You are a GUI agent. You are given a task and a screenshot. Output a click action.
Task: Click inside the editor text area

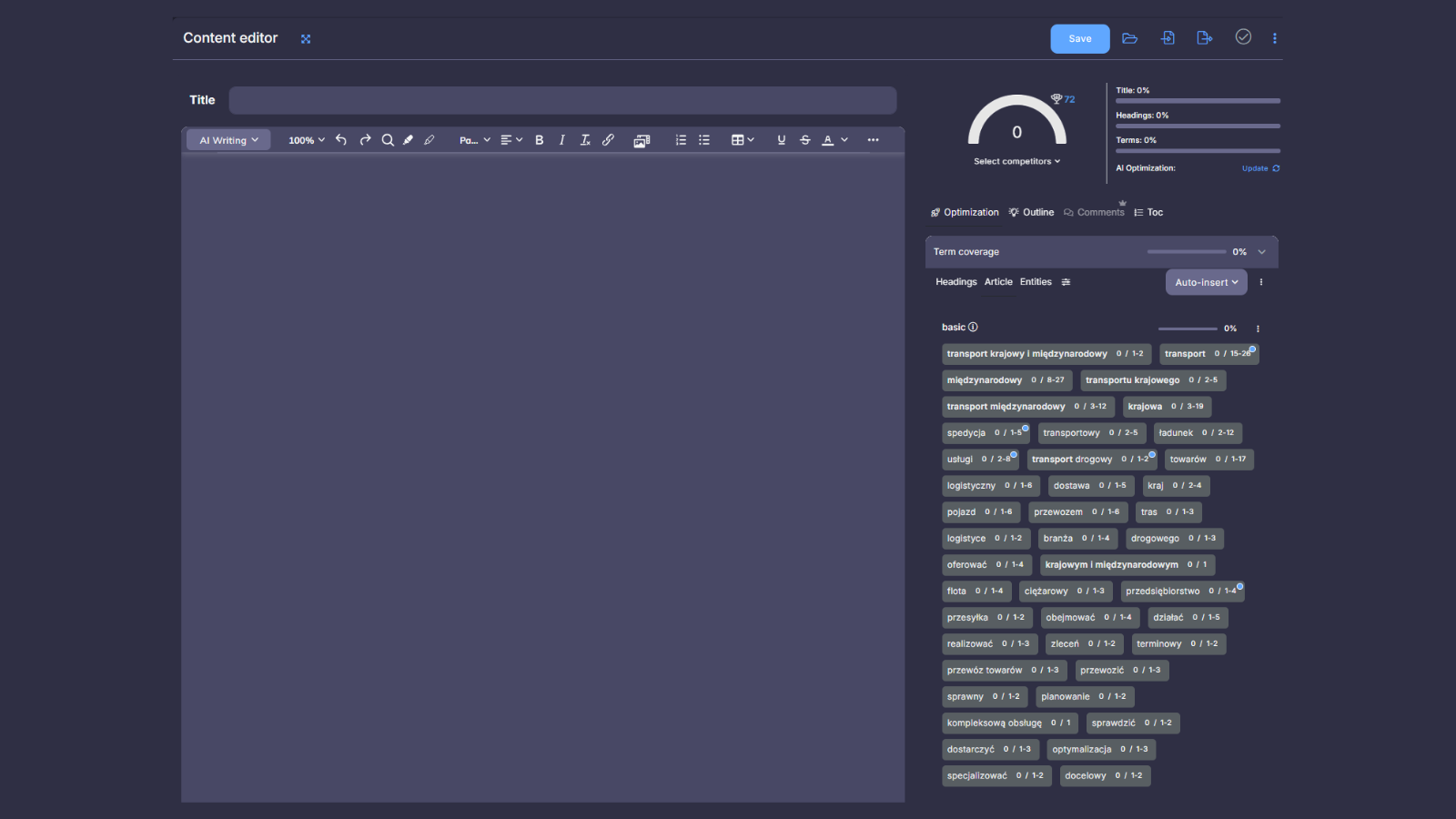pyautogui.click(x=542, y=478)
